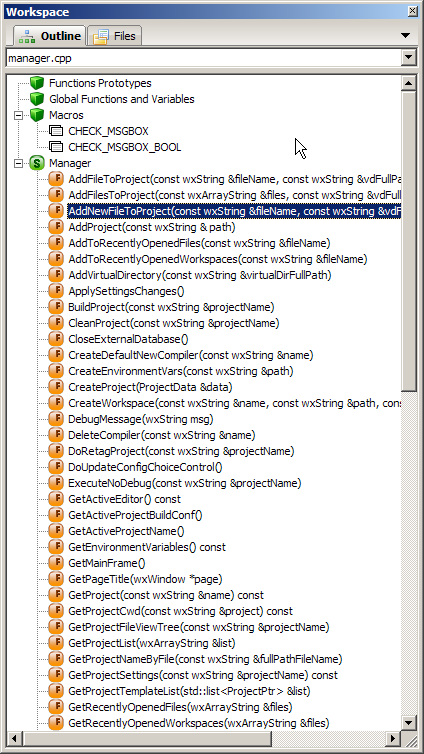Viewport: 424px width, 754px height.
Task: Click the CHECK_MSGBOX_BOOL macro icon
Action: pos(56,147)
